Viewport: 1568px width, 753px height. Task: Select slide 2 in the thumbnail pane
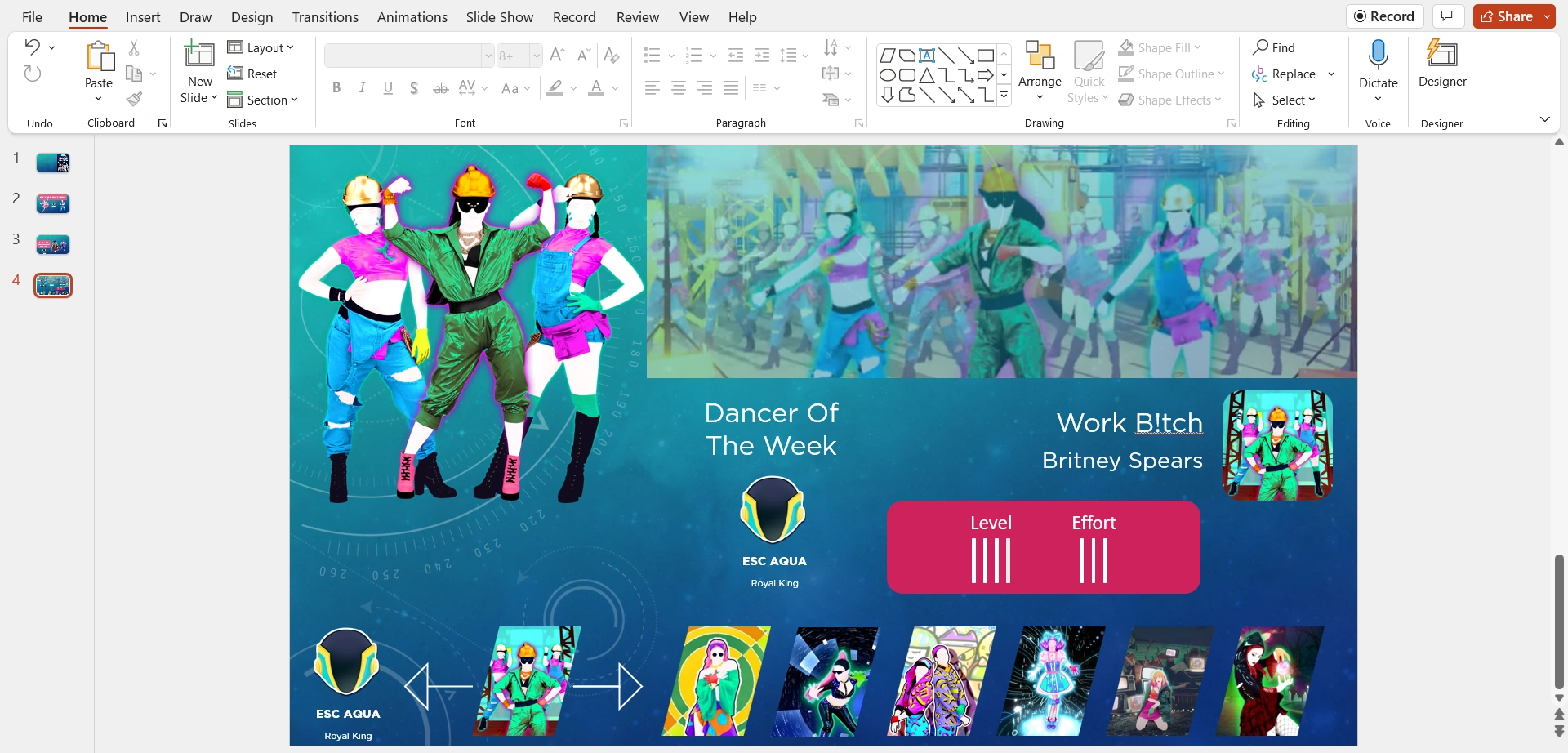tap(52, 203)
